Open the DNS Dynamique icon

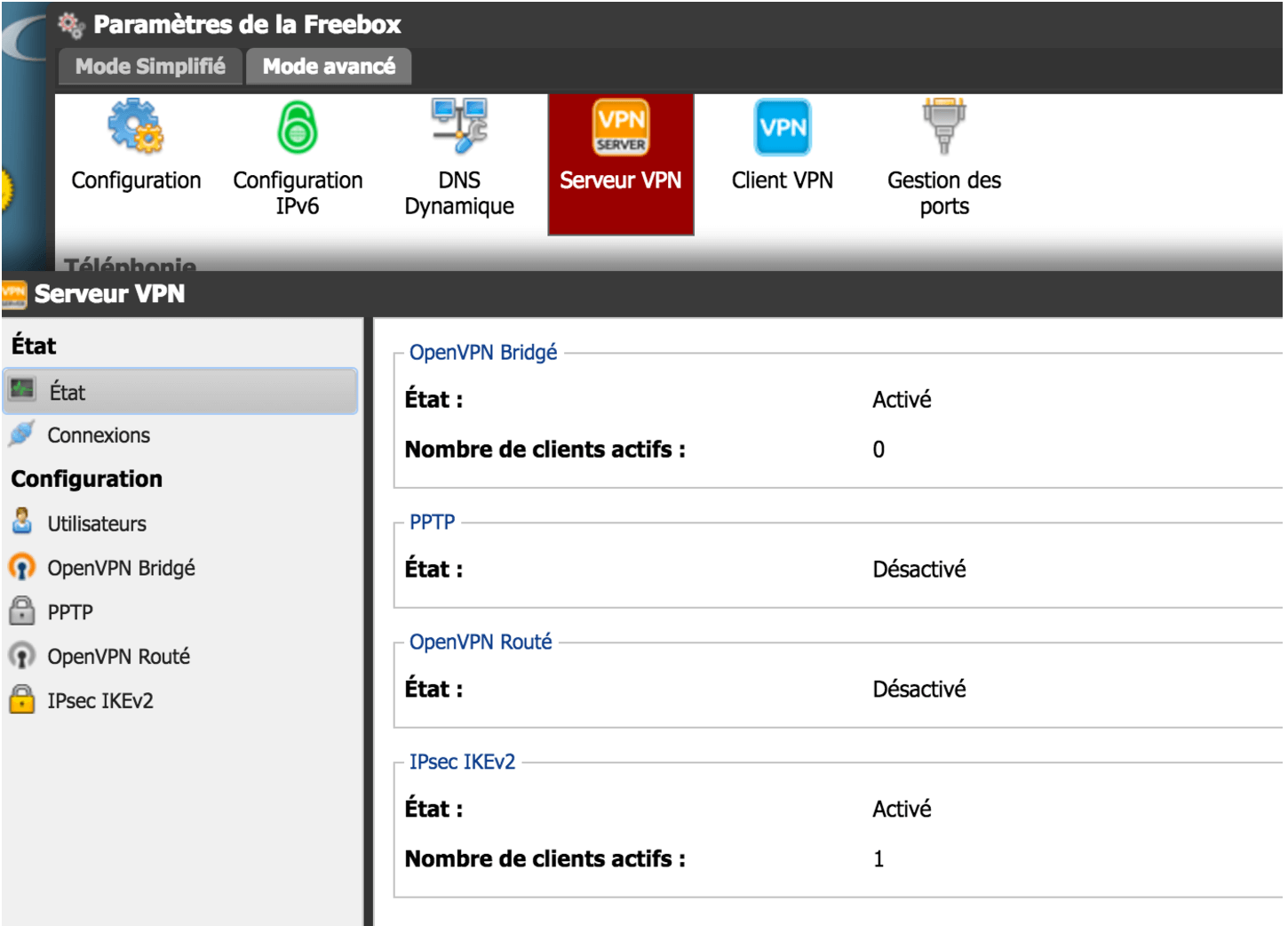tap(459, 125)
